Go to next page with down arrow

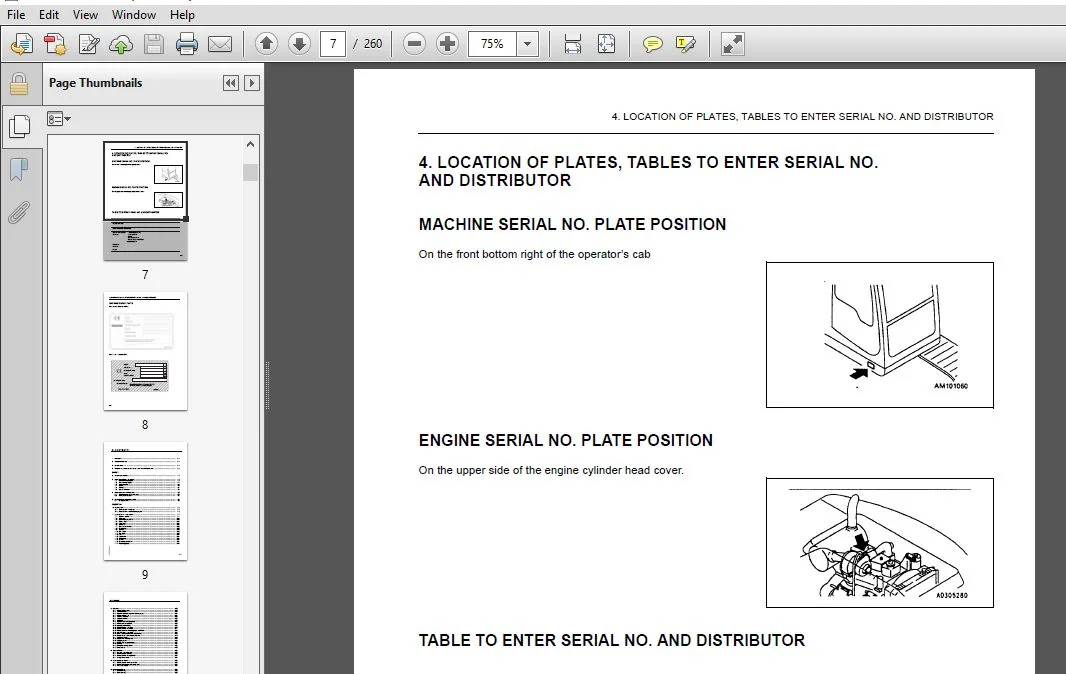[299, 44]
